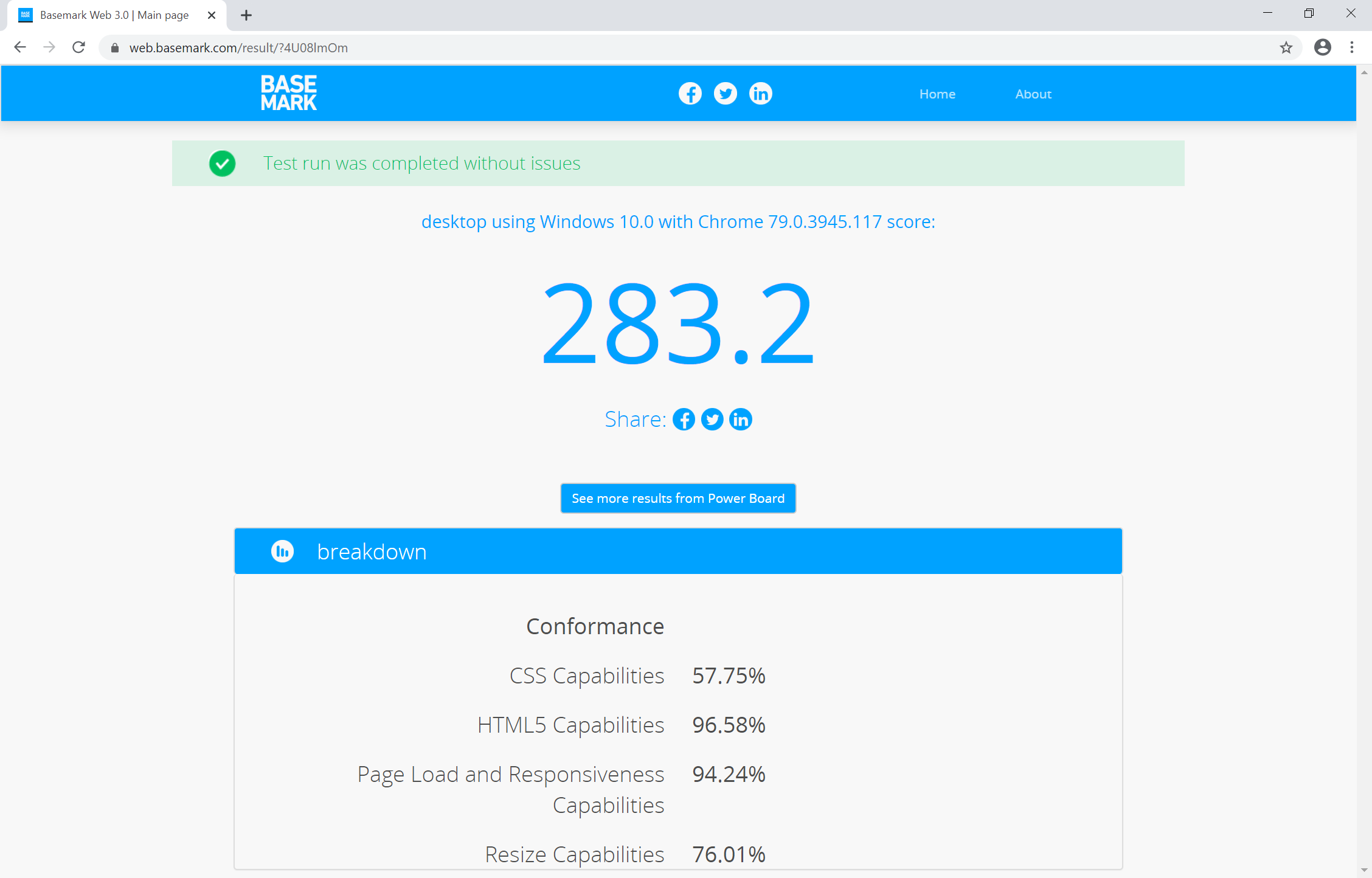The image size is (1372, 878).
Task: Click the 57.75% value
Action: point(729,676)
